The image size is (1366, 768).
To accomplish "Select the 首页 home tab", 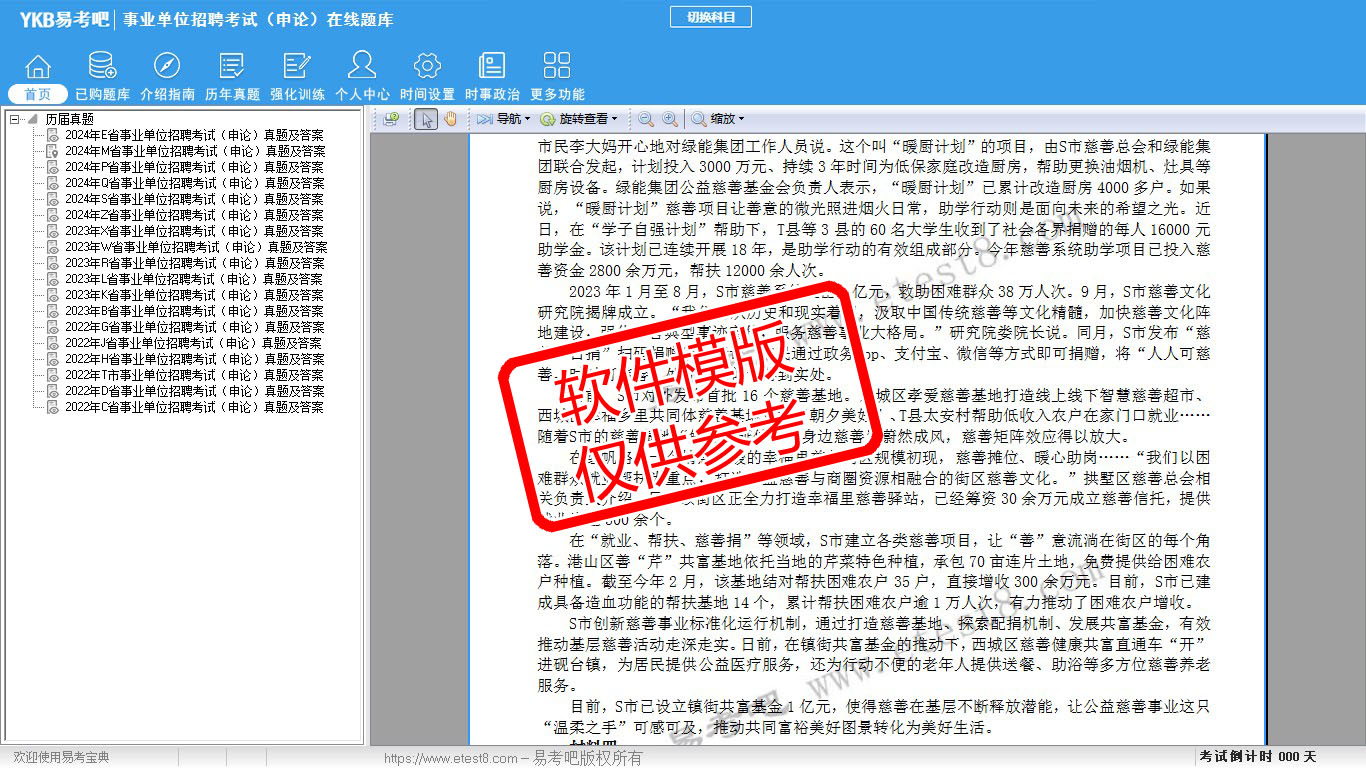I will click(x=37, y=94).
